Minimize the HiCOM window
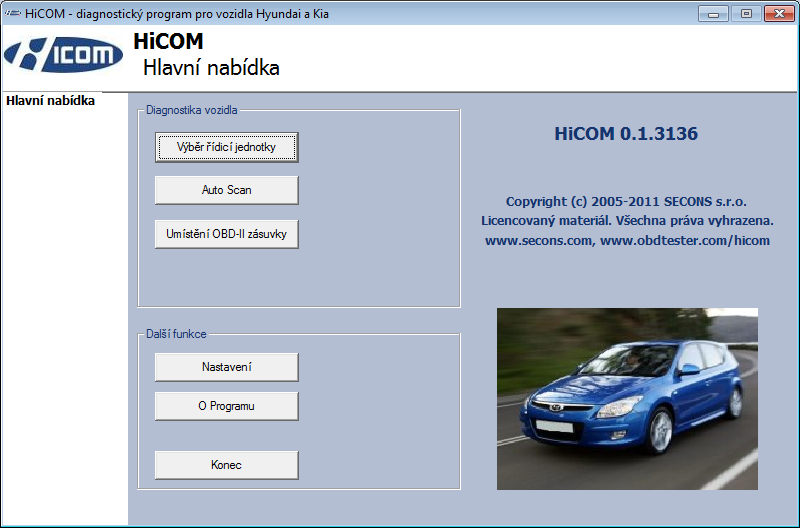 713,14
